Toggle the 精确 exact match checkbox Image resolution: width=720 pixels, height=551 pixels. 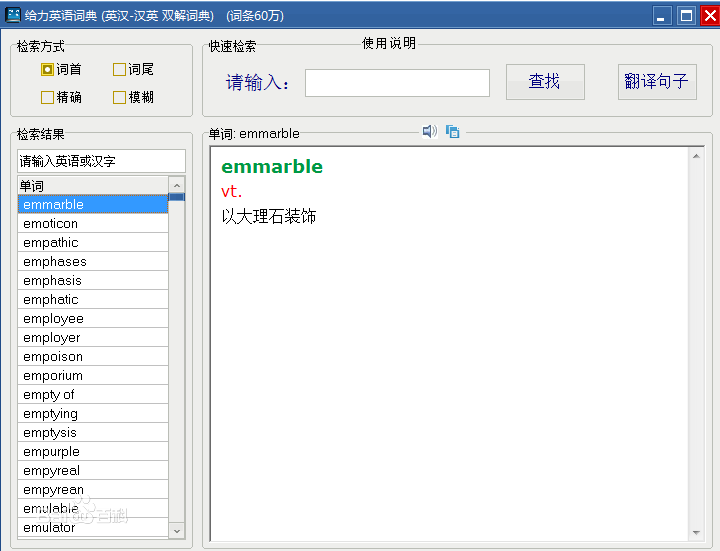coord(47,97)
